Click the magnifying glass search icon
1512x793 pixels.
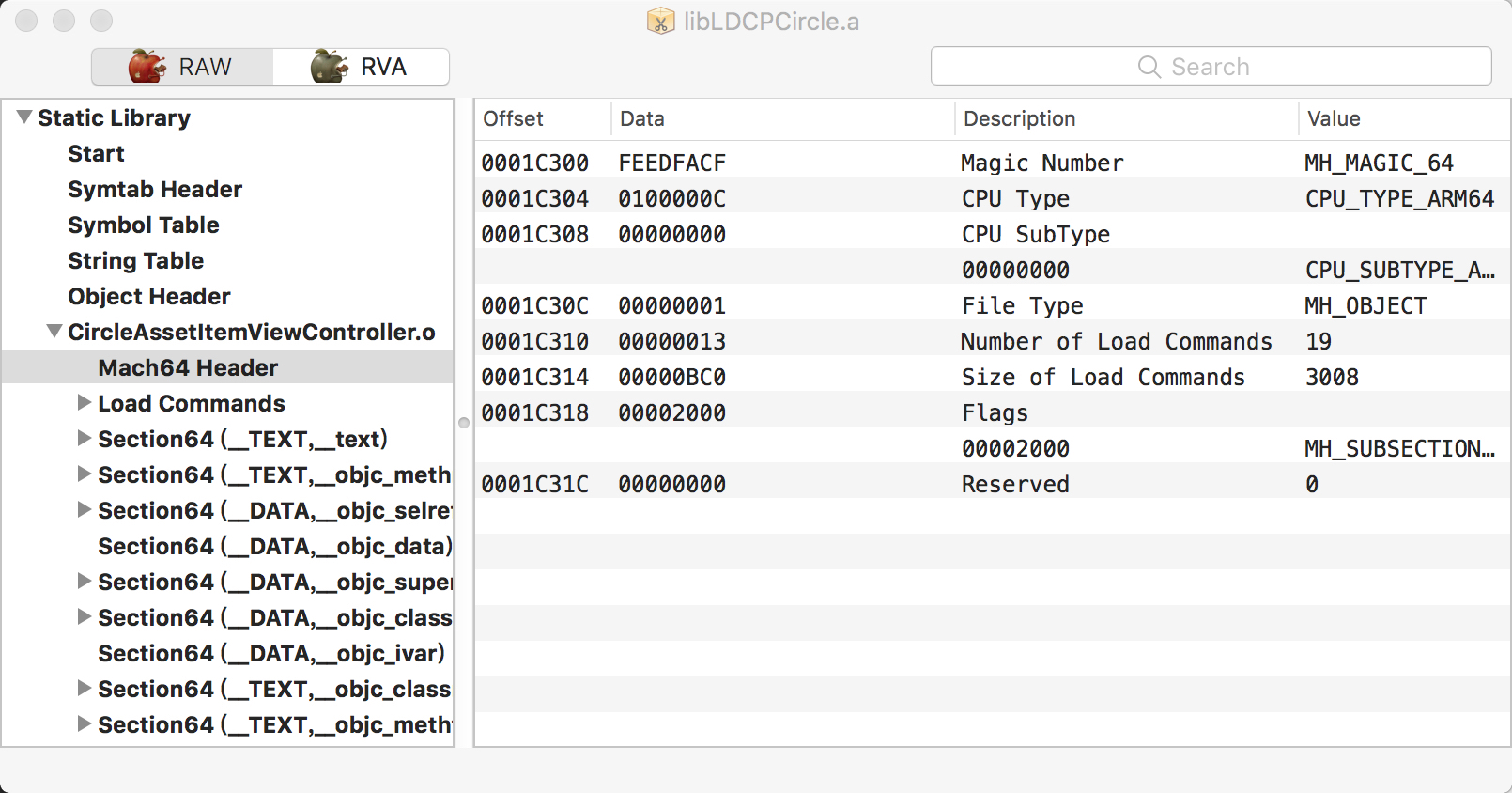(1149, 67)
